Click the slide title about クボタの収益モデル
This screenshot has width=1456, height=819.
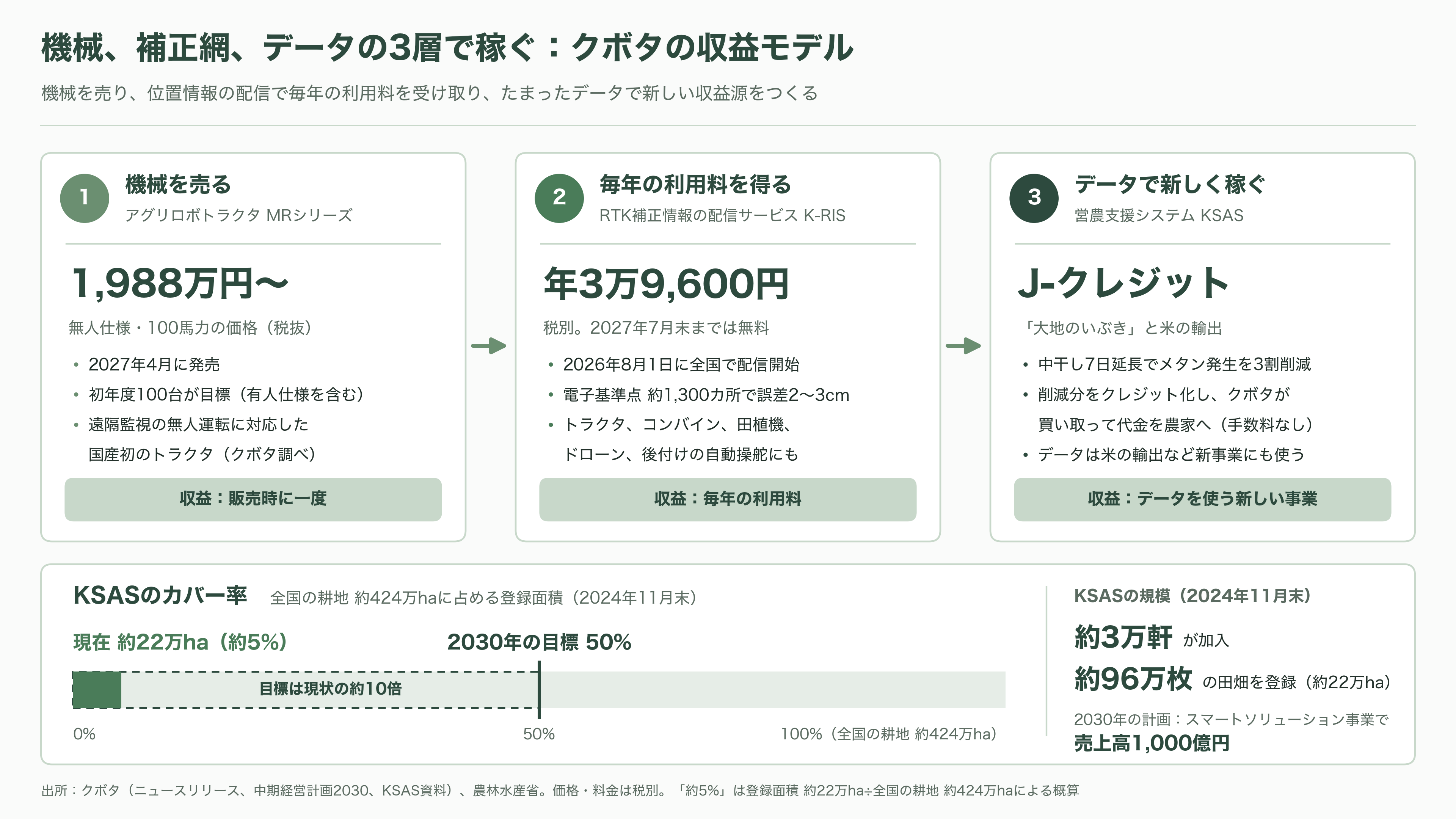447,47
